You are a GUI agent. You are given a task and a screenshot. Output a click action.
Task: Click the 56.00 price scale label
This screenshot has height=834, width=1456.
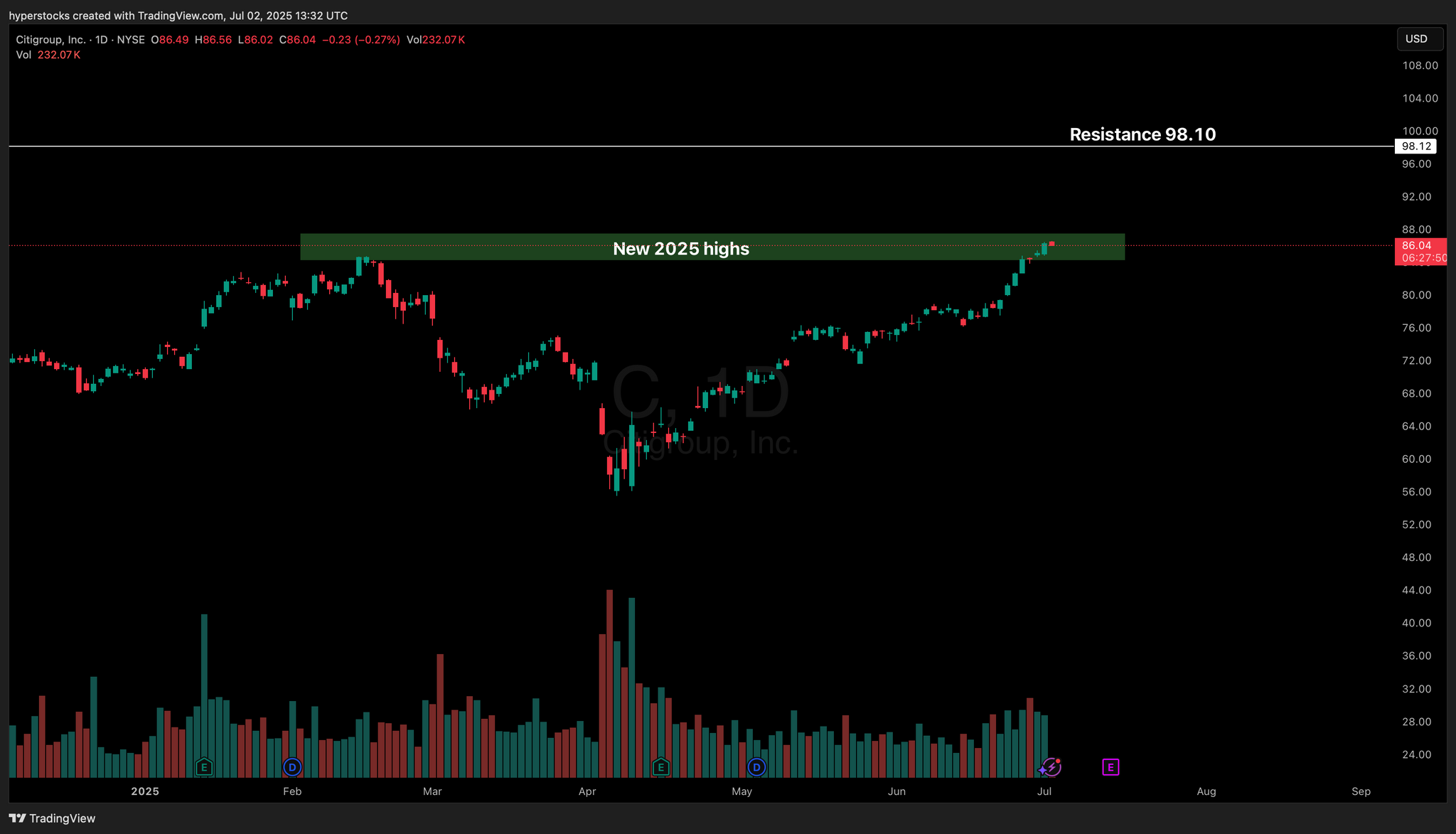point(1416,491)
